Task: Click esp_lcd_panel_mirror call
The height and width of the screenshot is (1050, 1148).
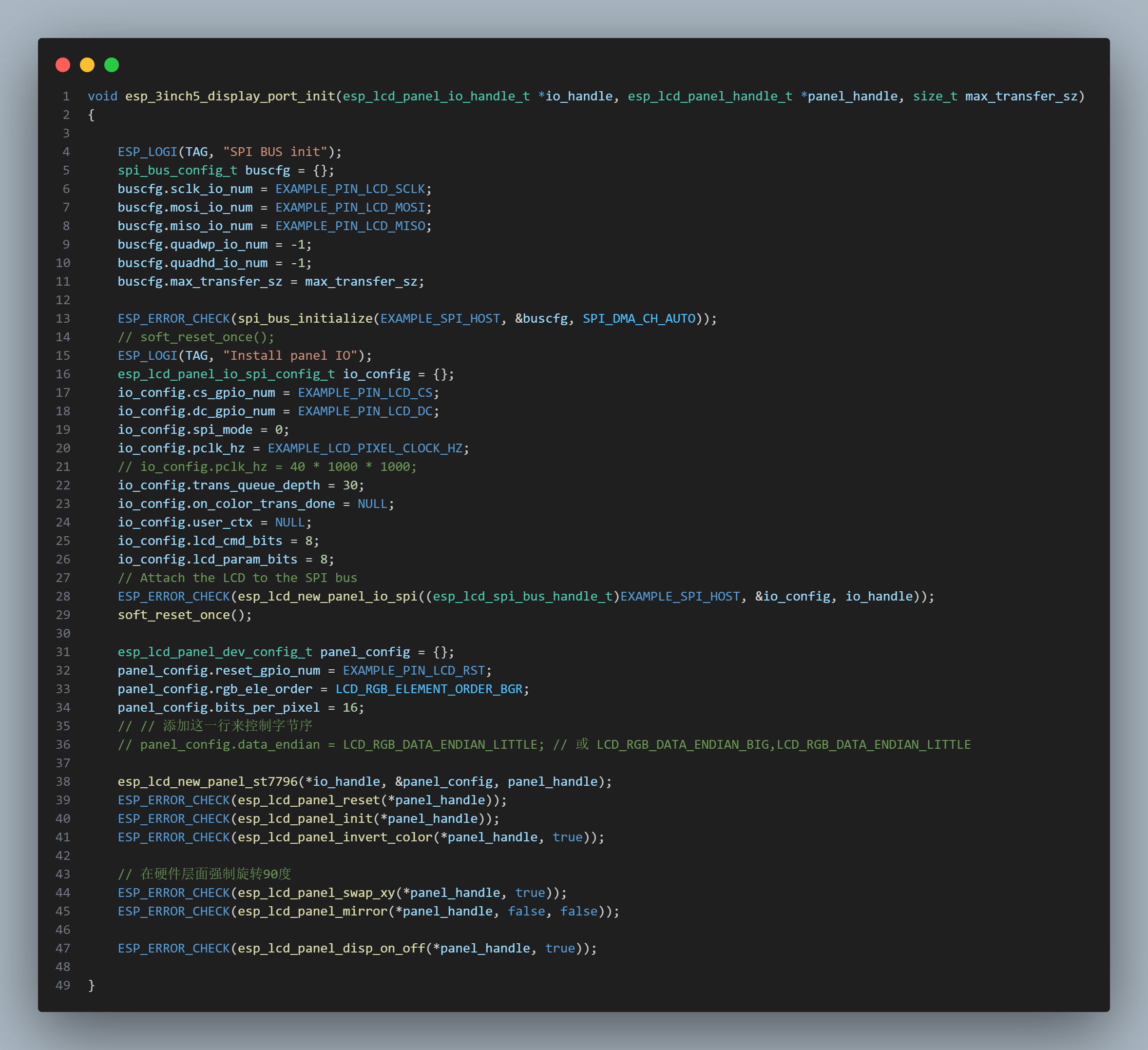Action: 313,911
